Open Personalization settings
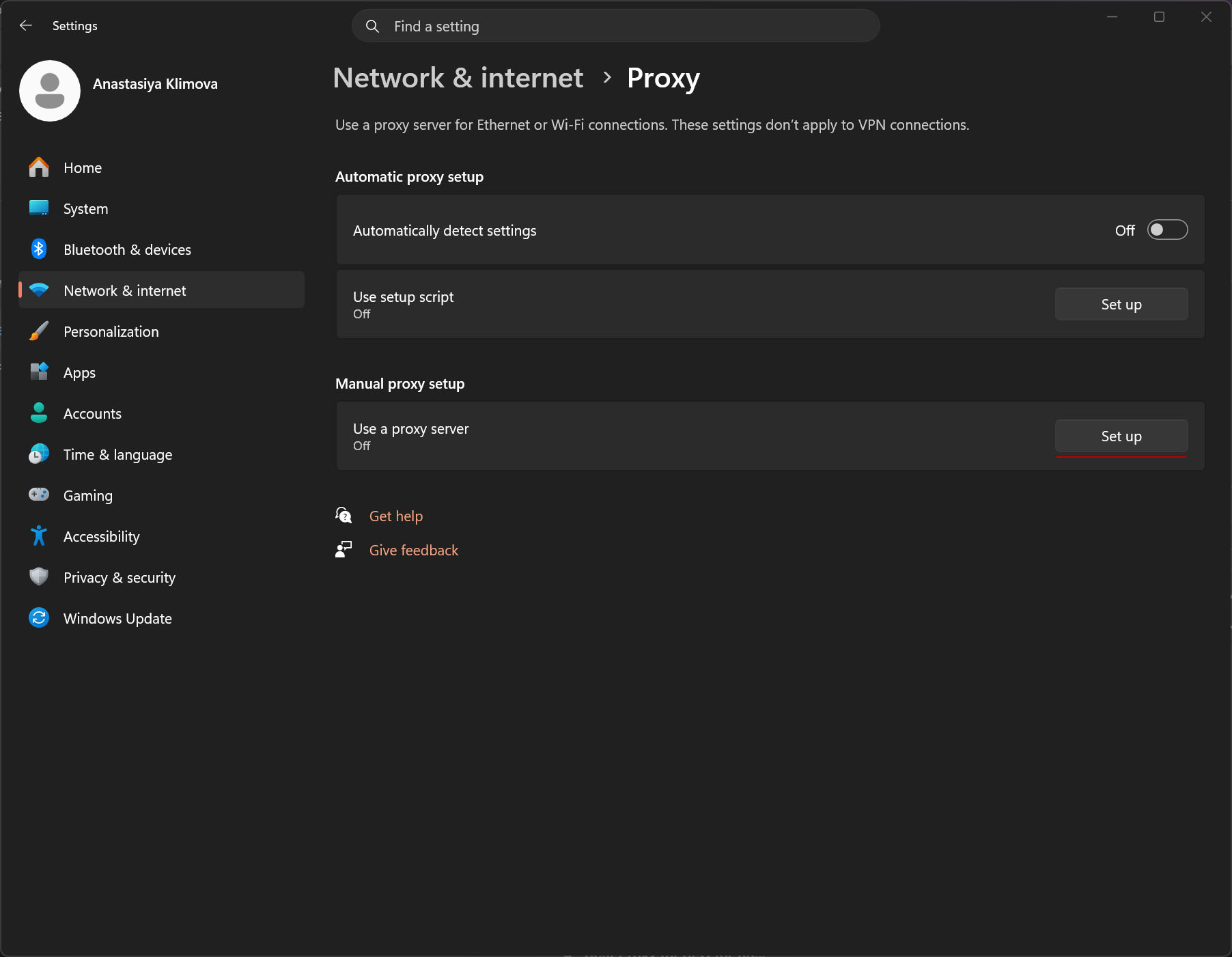This screenshot has height=957, width=1232. click(x=162, y=331)
